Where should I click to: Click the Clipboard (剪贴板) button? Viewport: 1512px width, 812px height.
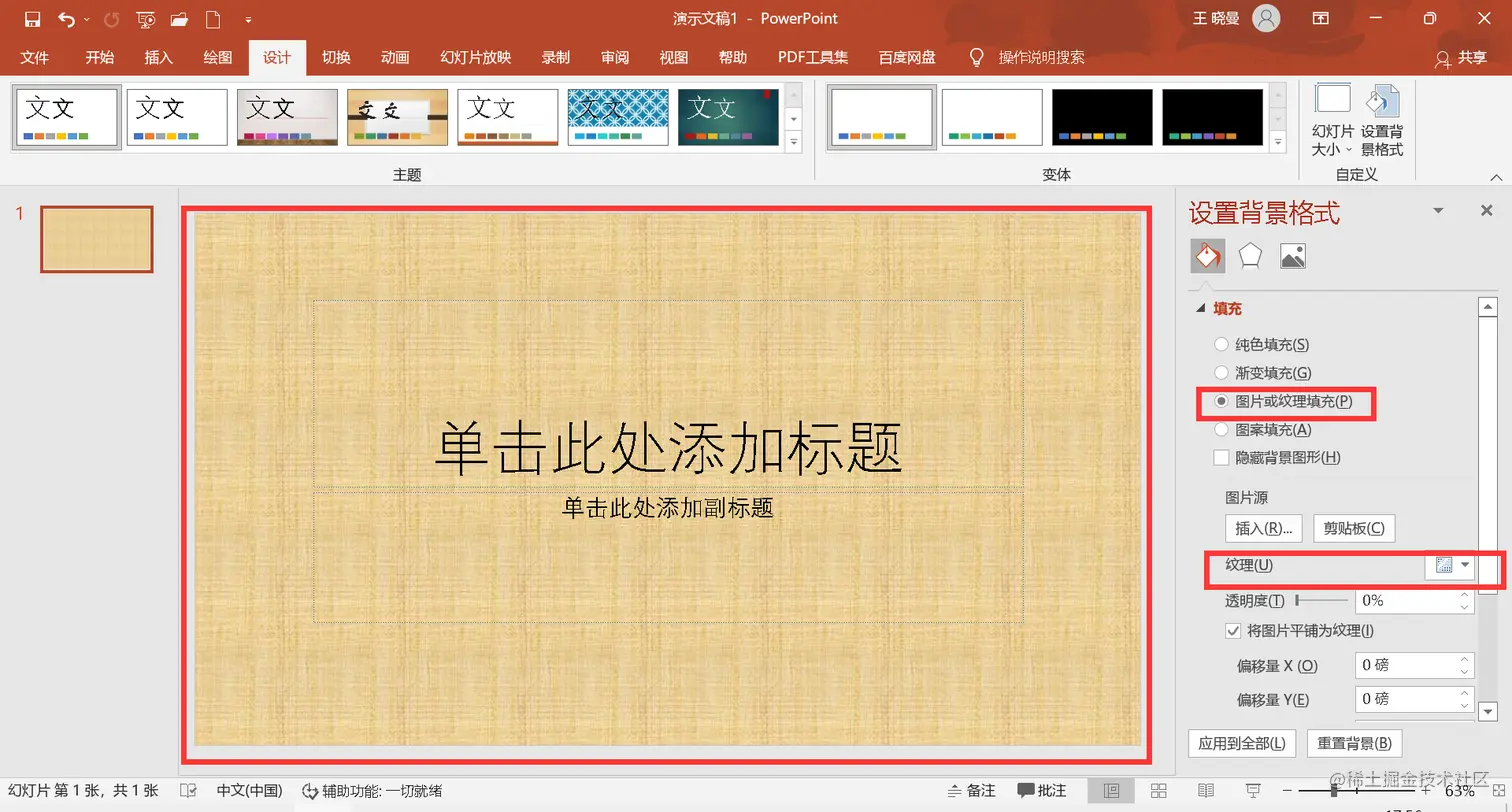(1354, 528)
